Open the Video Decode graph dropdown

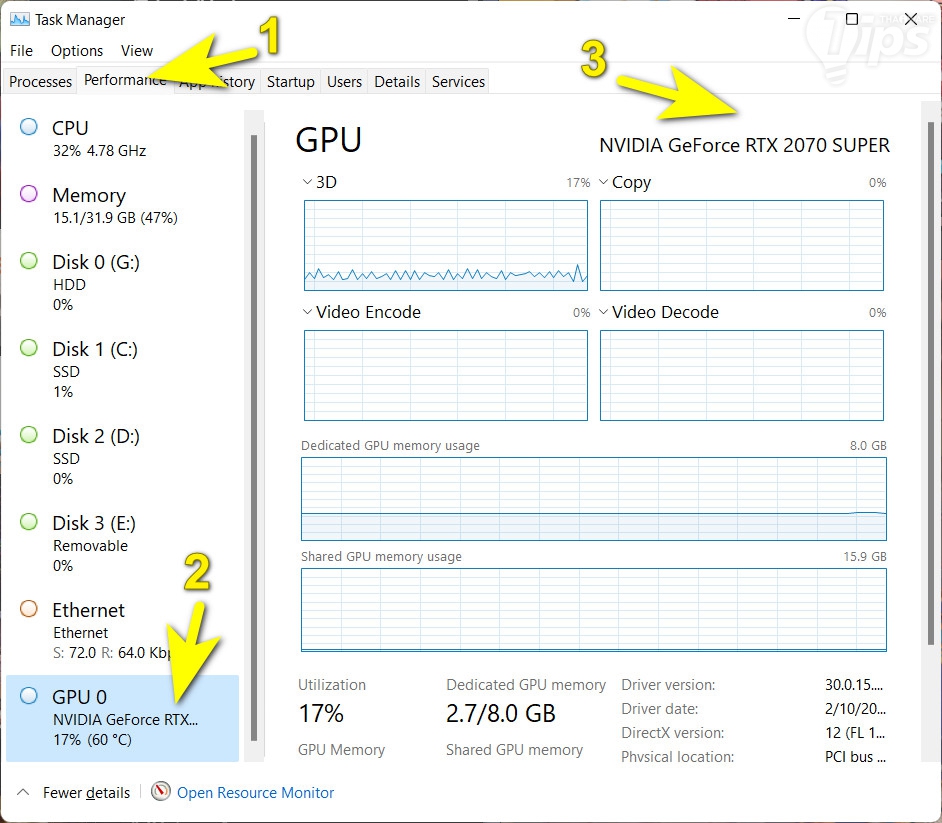(x=604, y=312)
